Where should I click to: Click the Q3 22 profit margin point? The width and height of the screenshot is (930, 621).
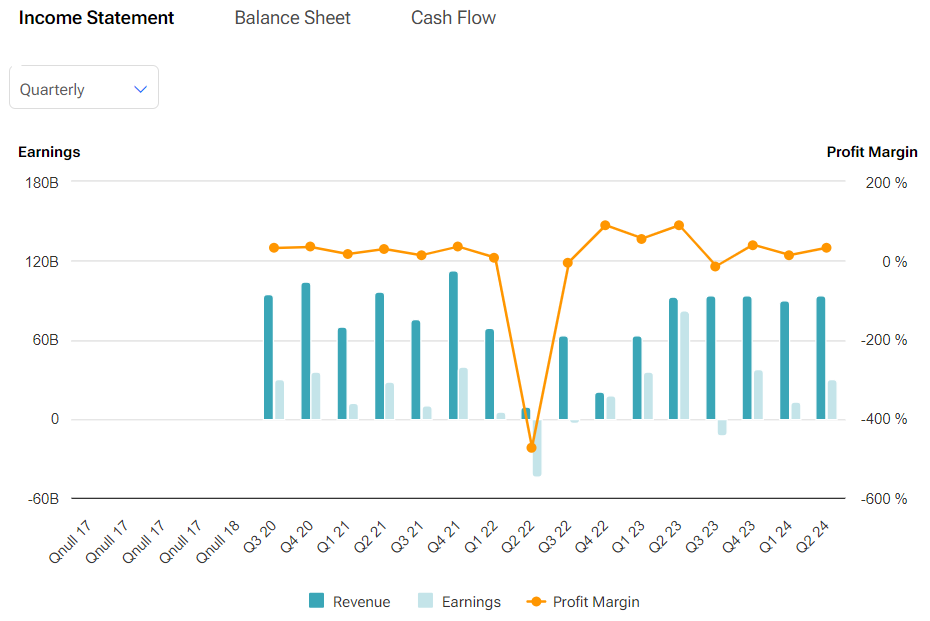click(568, 263)
